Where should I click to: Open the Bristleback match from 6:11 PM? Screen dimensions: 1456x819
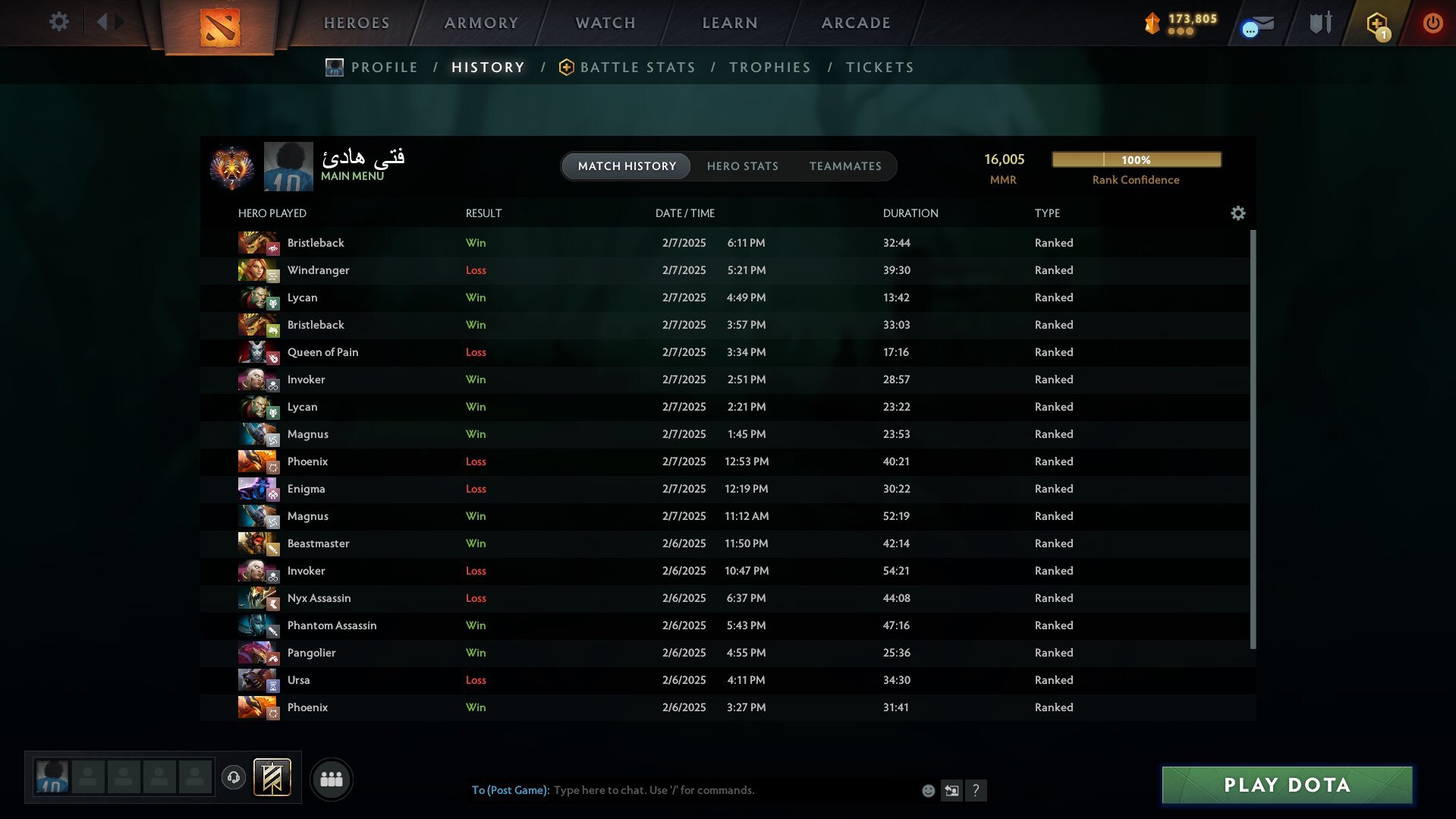(x=725, y=243)
